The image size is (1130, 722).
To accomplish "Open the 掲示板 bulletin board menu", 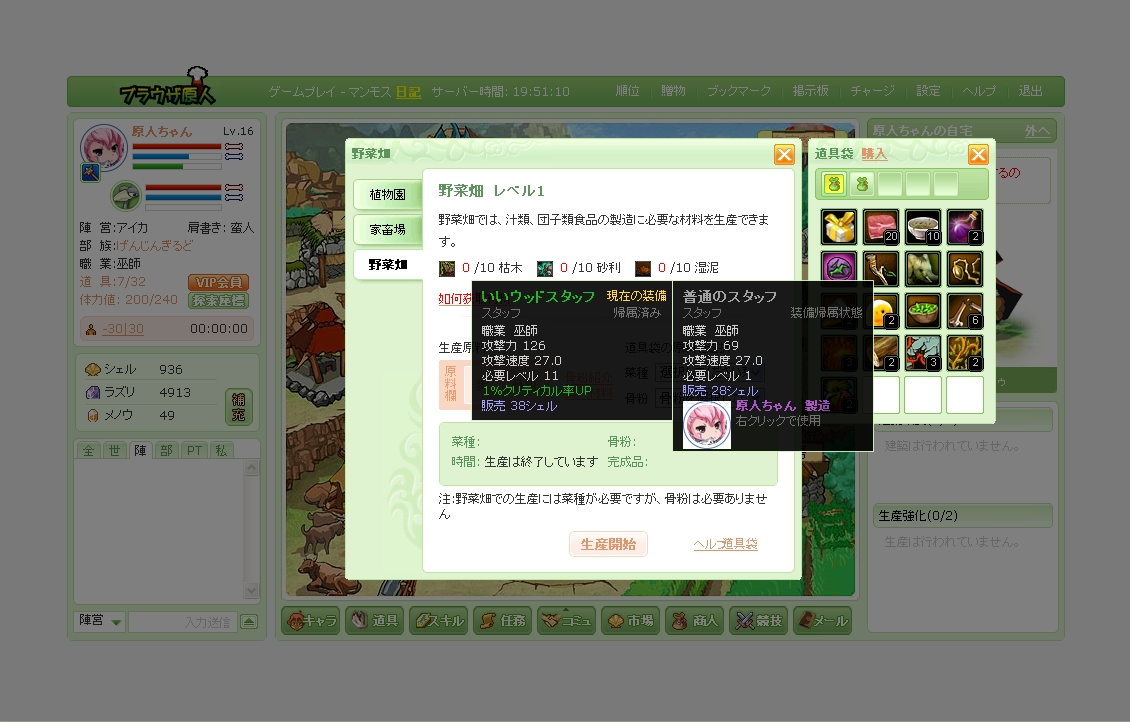I will pyautogui.click(x=811, y=91).
